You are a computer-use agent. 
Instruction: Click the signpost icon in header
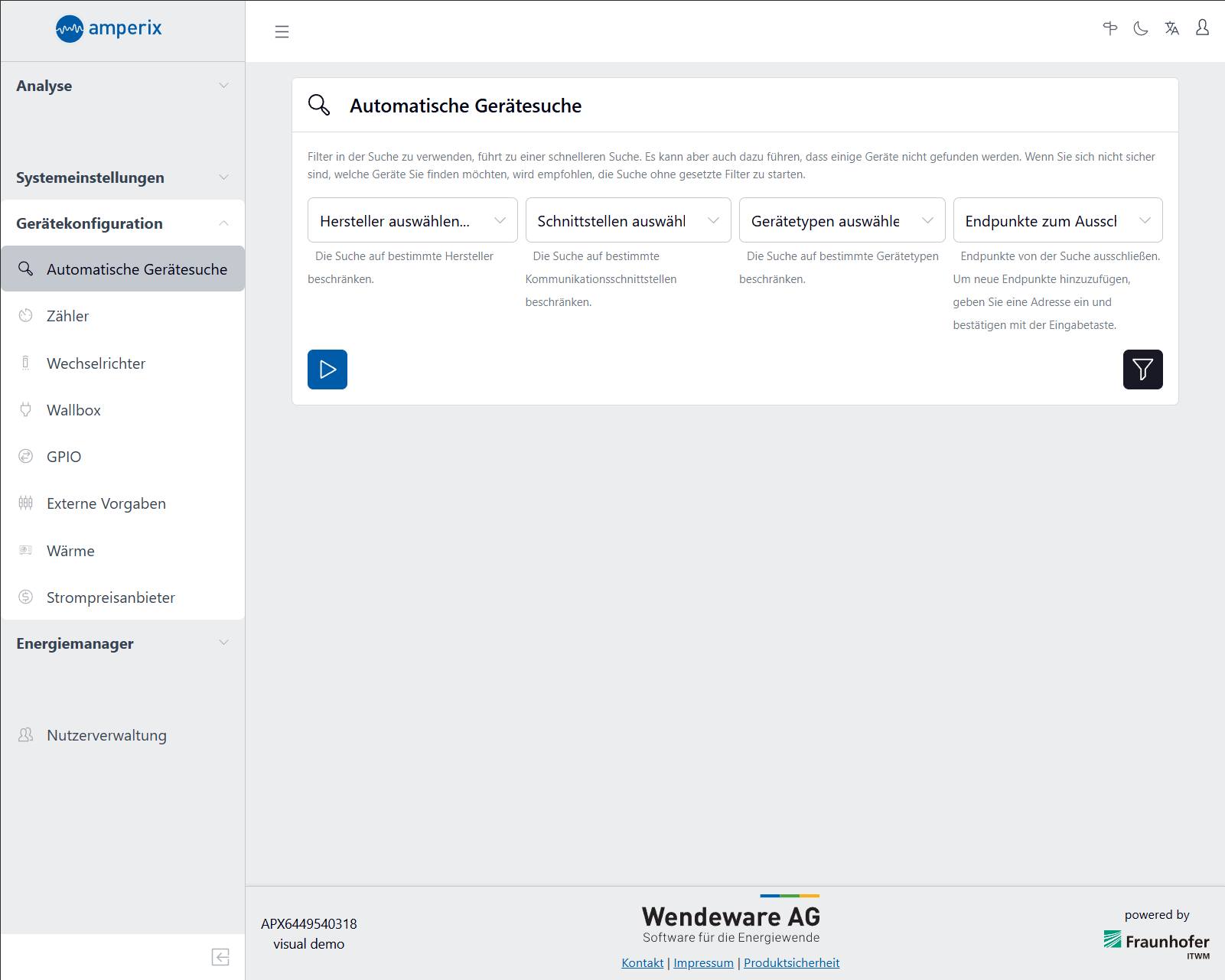pyautogui.click(x=1109, y=29)
